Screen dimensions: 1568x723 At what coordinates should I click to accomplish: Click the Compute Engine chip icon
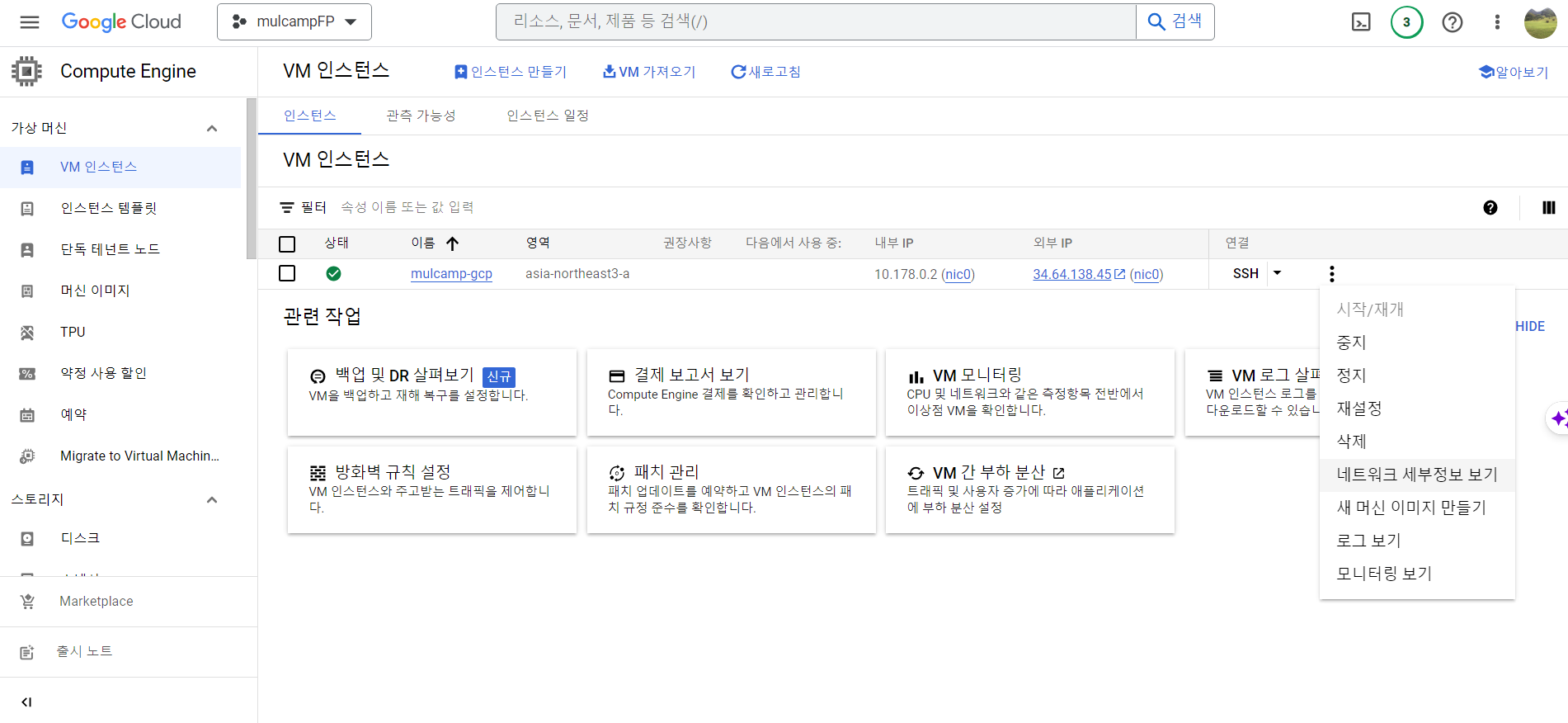click(x=26, y=71)
